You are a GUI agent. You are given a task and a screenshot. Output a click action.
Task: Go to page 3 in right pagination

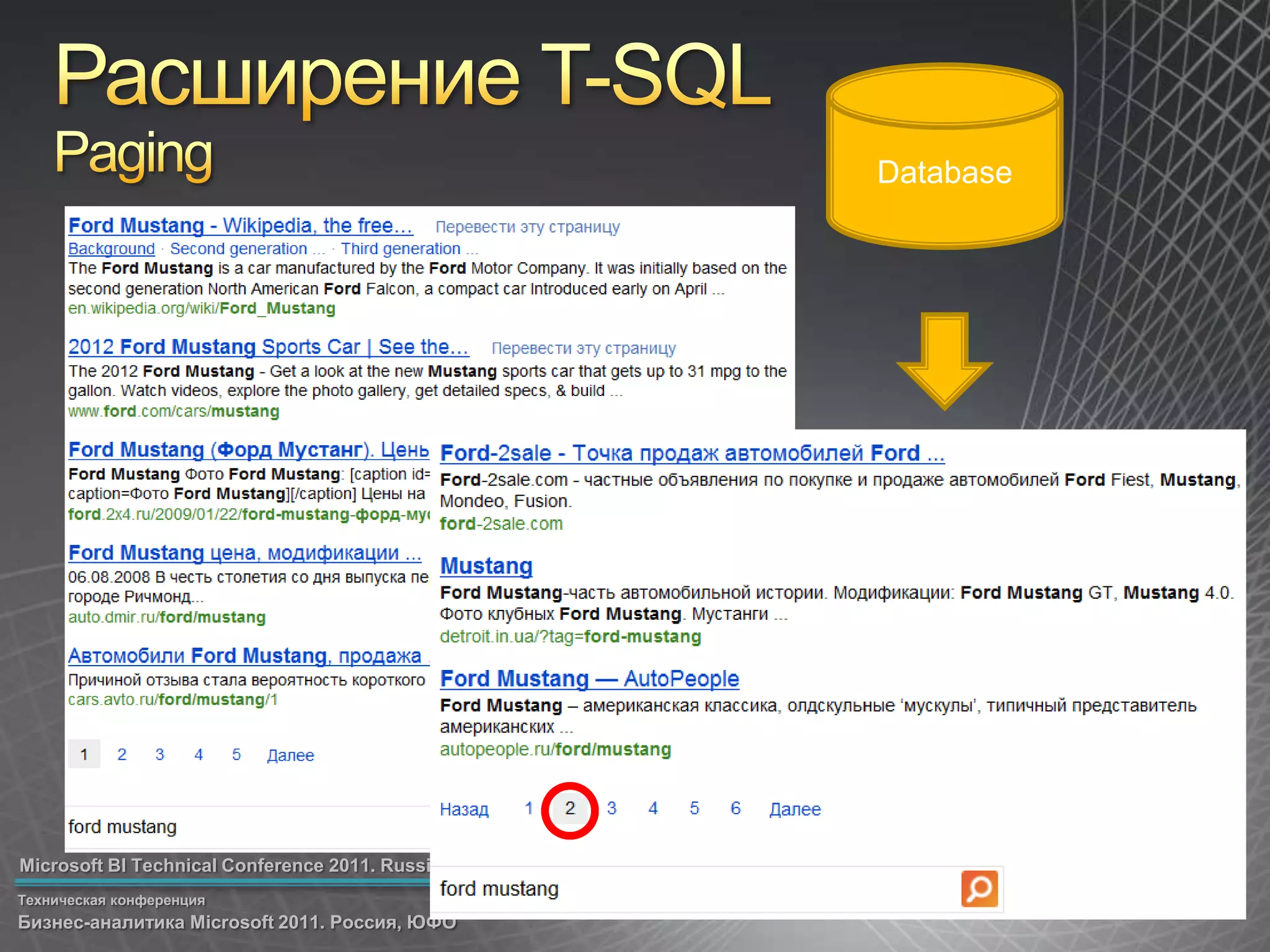click(x=612, y=808)
